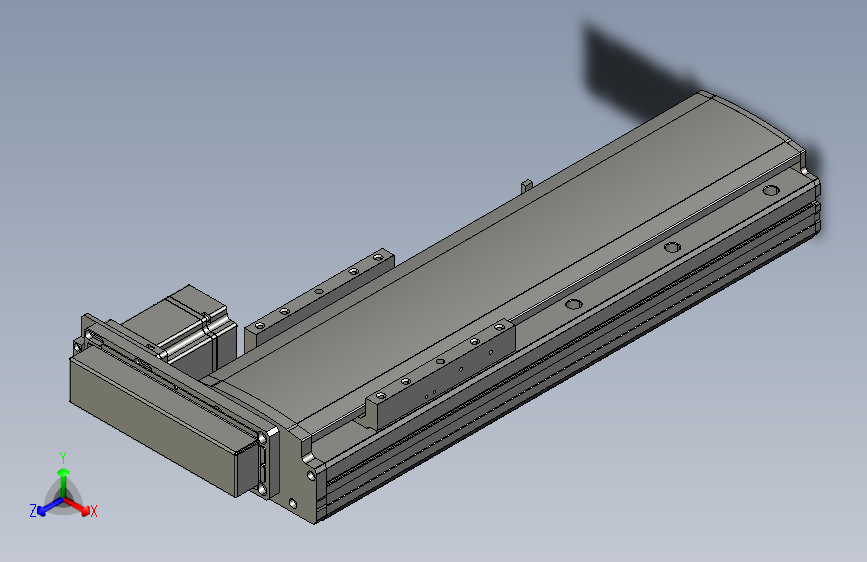Screen dimensions: 867x562
Task: Select the far-side mounting rail beside the motor
Action: click(x=318, y=301)
